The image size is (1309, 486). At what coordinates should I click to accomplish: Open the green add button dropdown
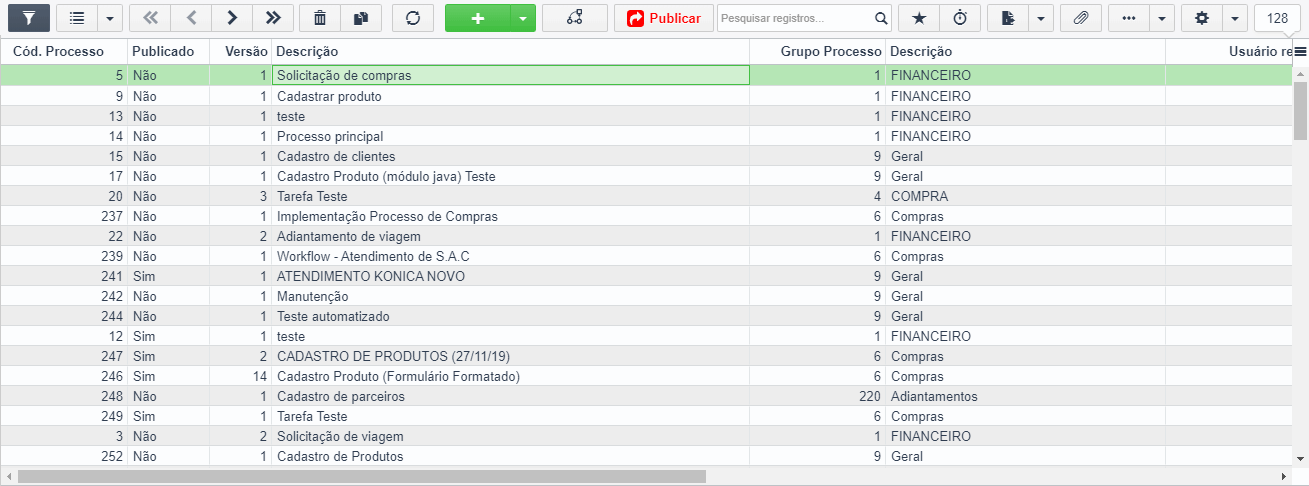[x=523, y=18]
